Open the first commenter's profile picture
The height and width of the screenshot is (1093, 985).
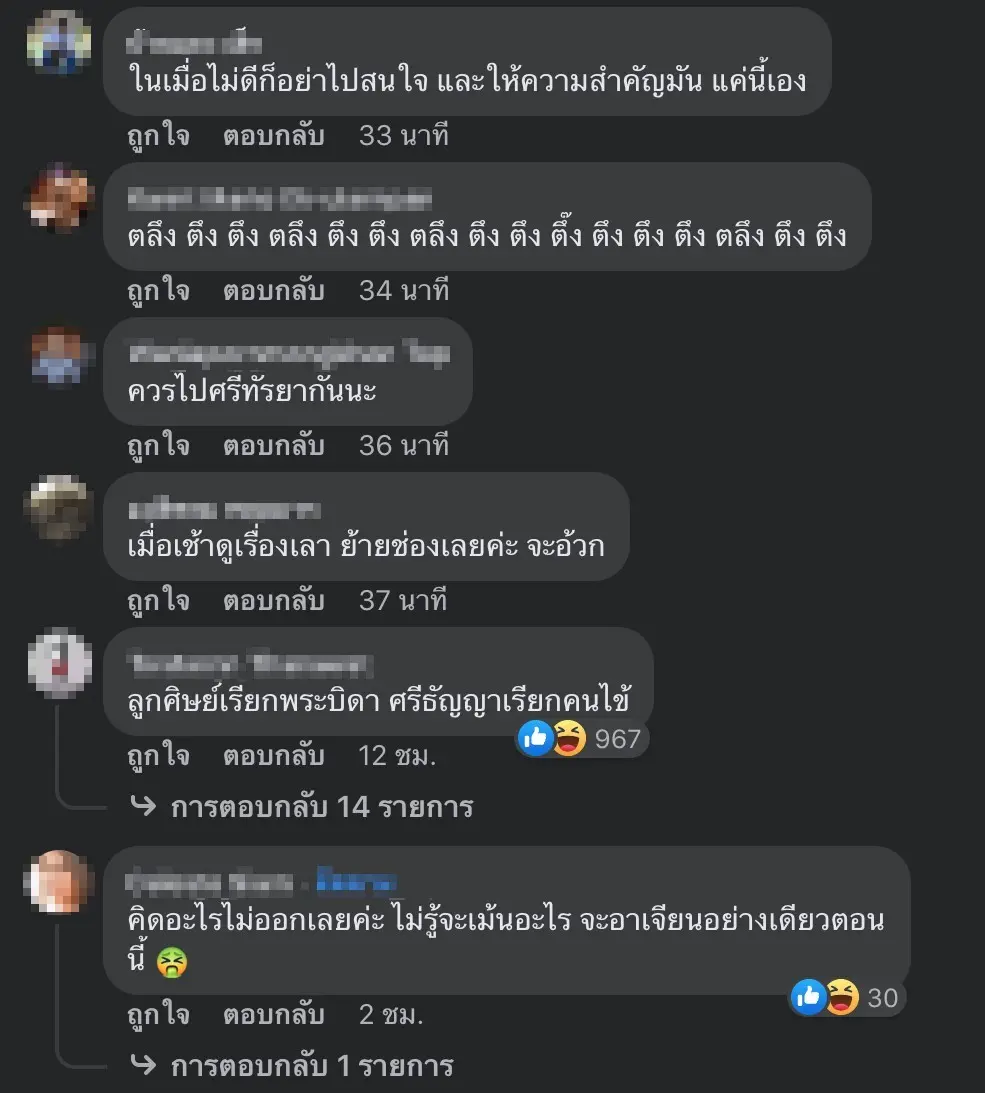(59, 43)
